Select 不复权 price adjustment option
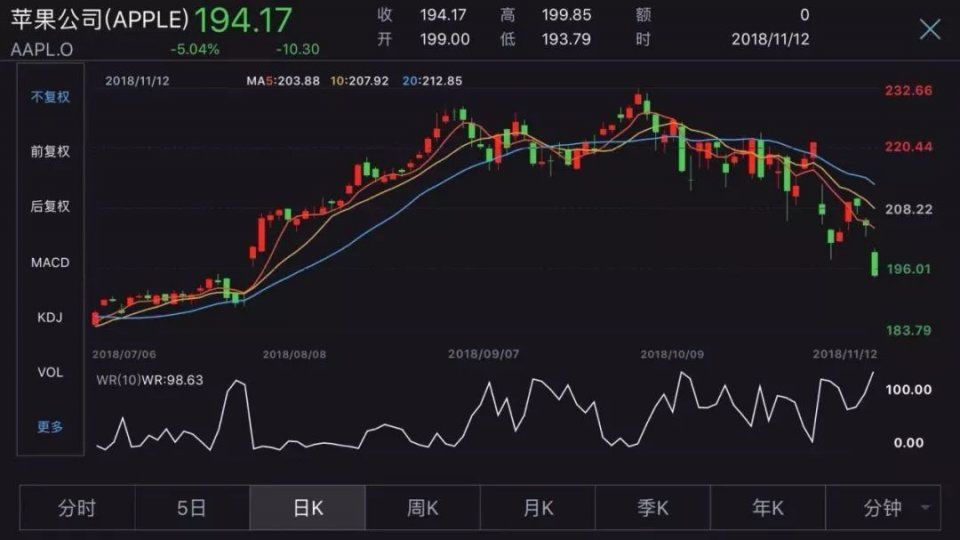This screenshot has height=540, width=960. [x=50, y=97]
